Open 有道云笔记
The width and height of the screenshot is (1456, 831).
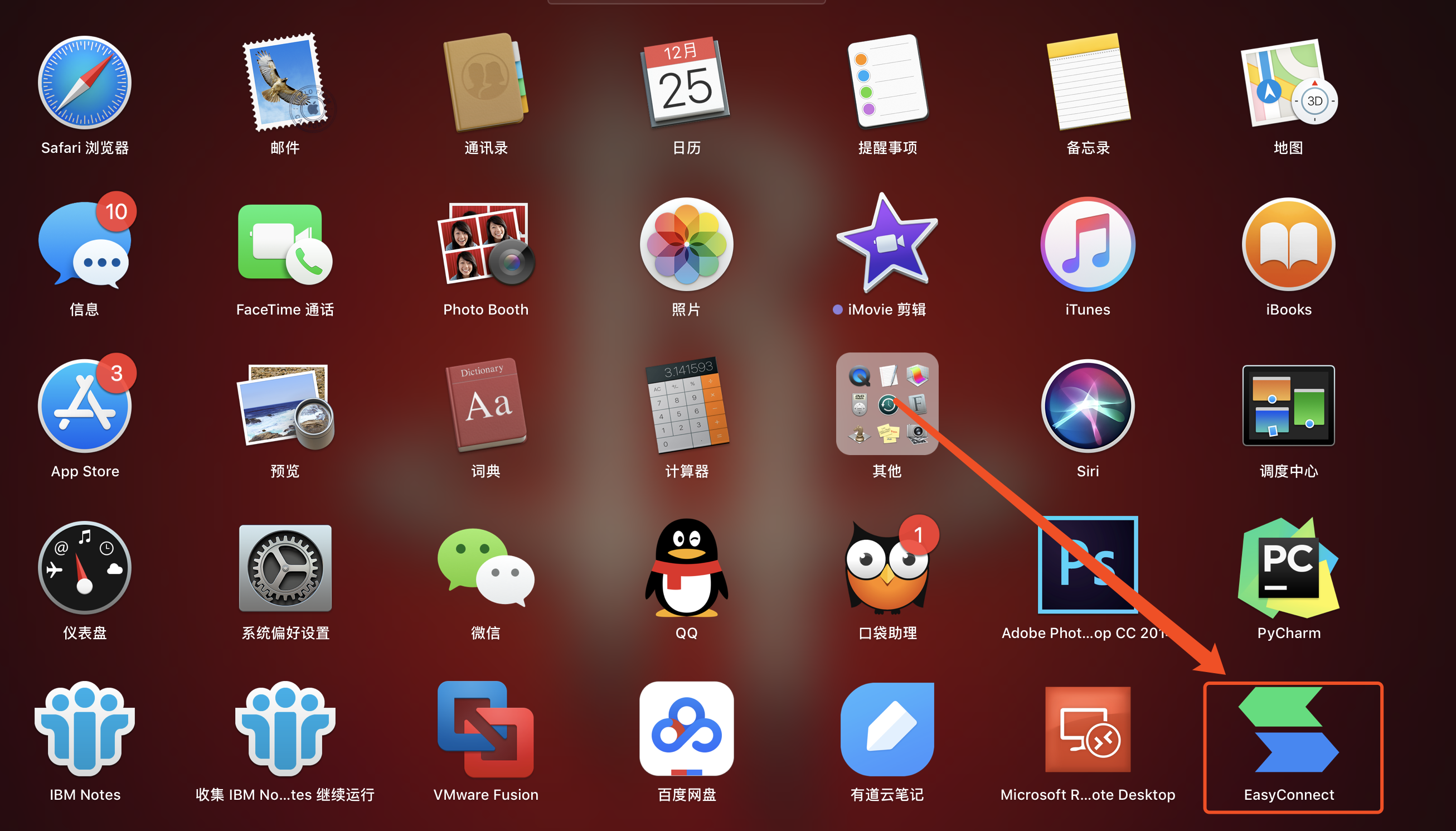point(887,729)
